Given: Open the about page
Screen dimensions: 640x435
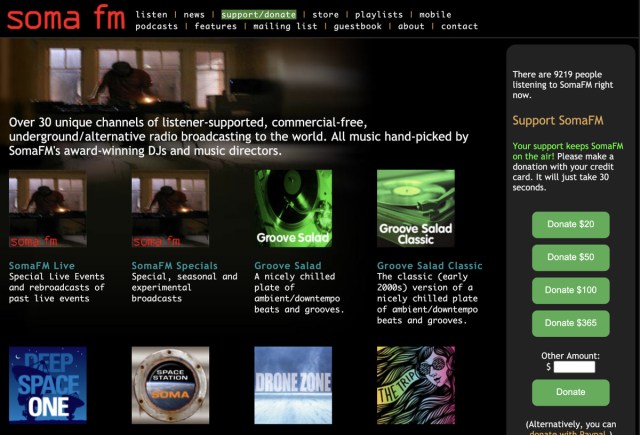Looking at the screenshot, I should pos(411,26).
